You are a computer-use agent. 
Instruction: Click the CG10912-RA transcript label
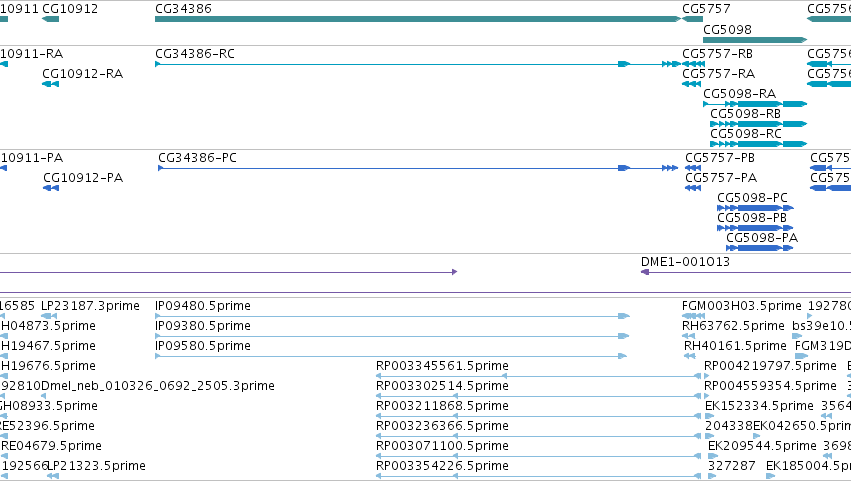pos(82,74)
